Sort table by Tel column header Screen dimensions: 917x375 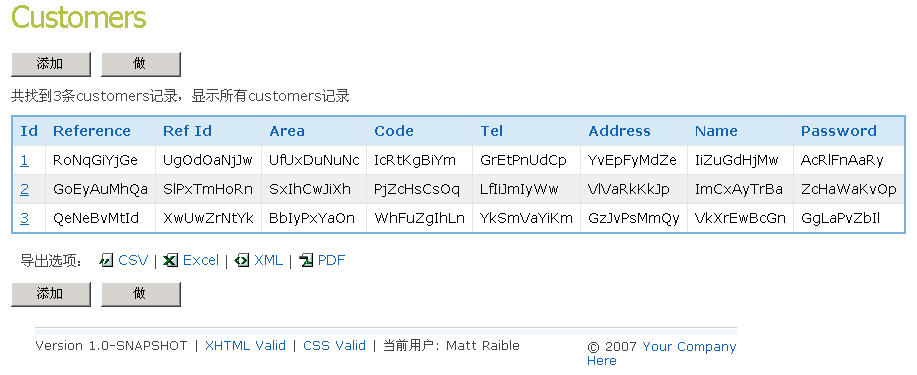492,131
